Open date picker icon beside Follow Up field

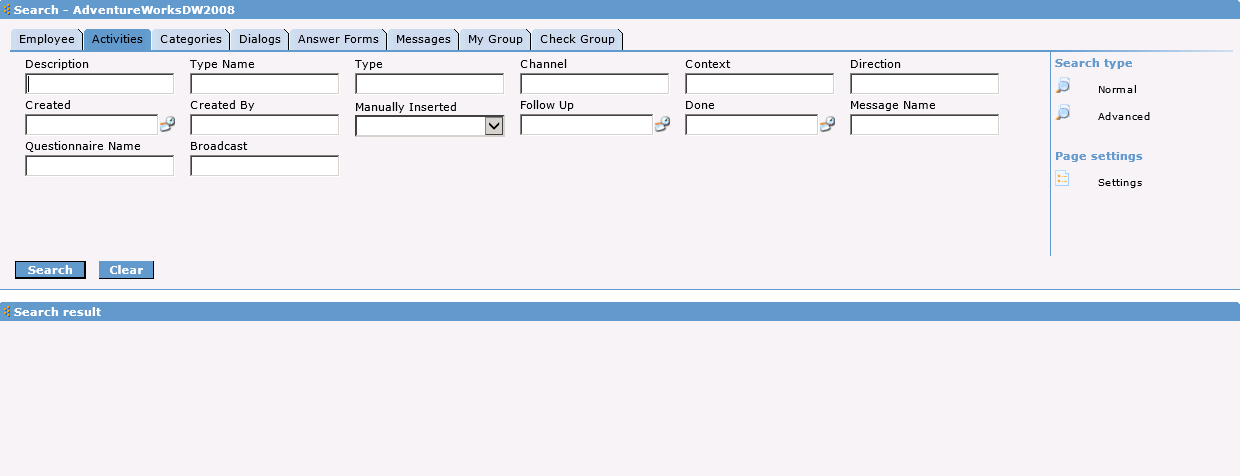[x=662, y=125]
